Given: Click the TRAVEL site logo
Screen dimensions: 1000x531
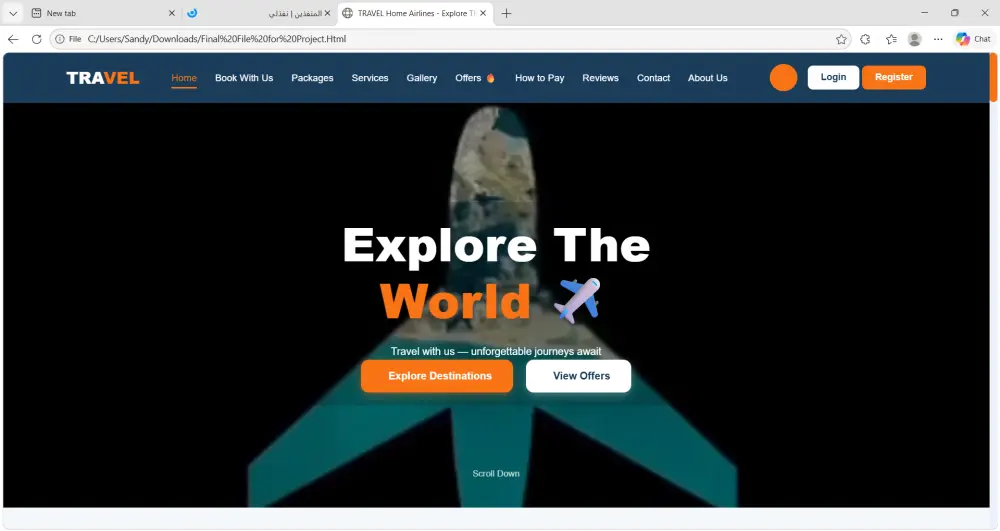Looking at the screenshot, I should click(x=103, y=78).
